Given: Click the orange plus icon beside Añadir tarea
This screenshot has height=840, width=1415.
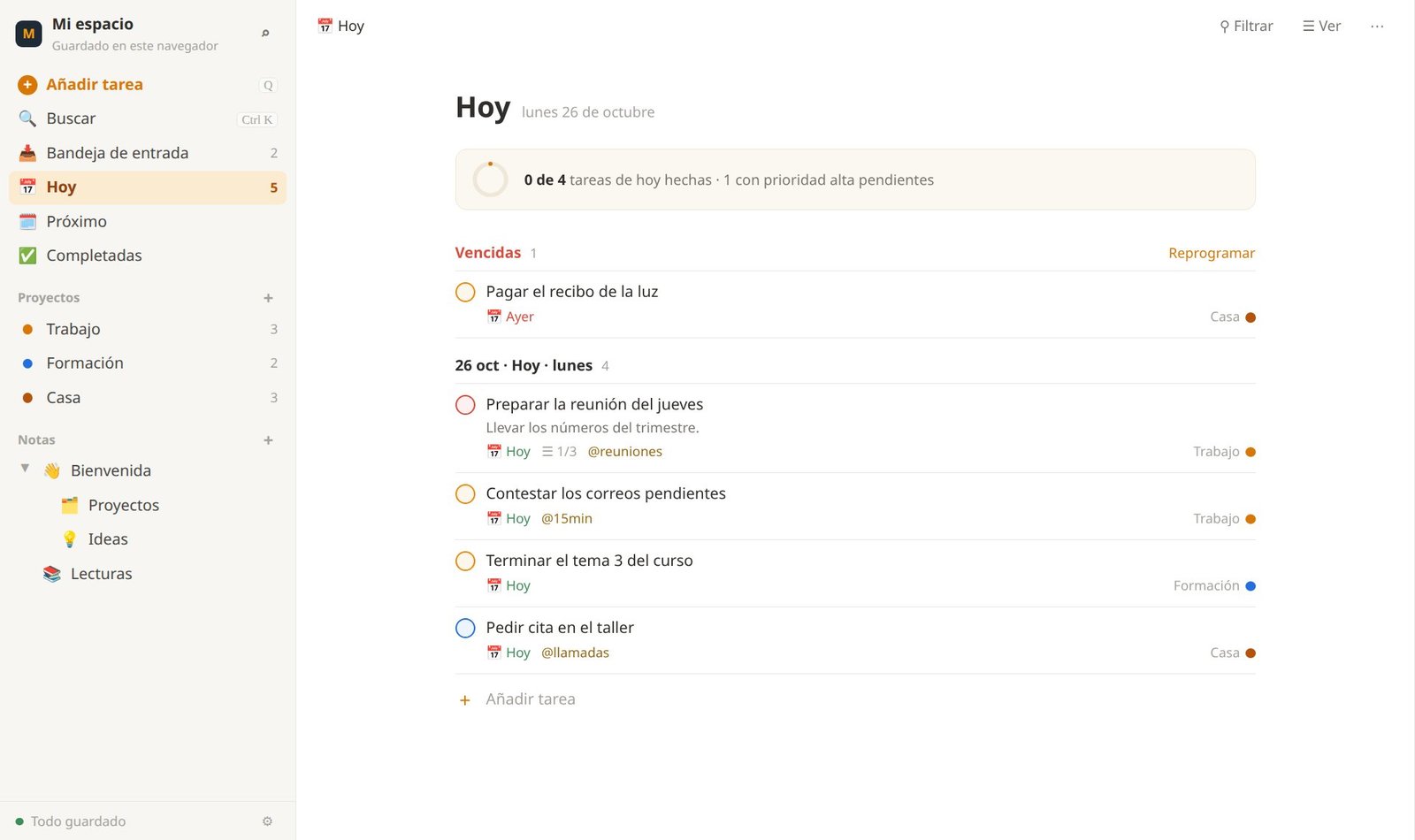Looking at the screenshot, I should tap(27, 85).
